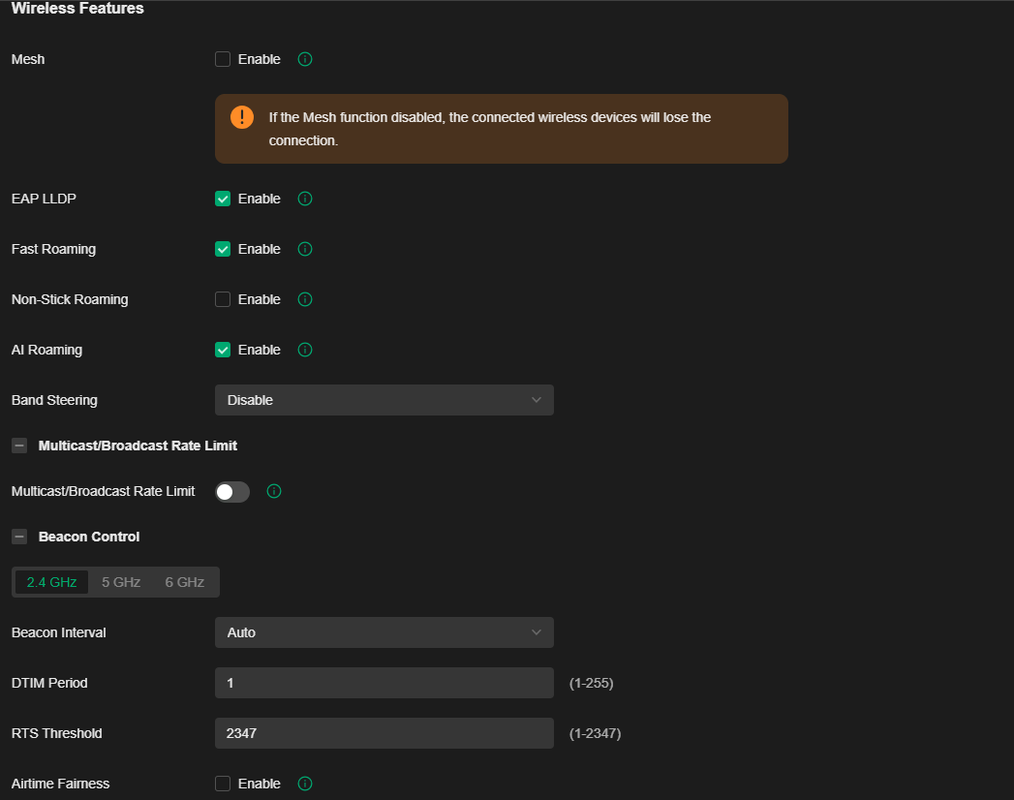1014x800 pixels.
Task: View Multicast/Broadcast Rate Limit info icon
Action: click(x=274, y=492)
